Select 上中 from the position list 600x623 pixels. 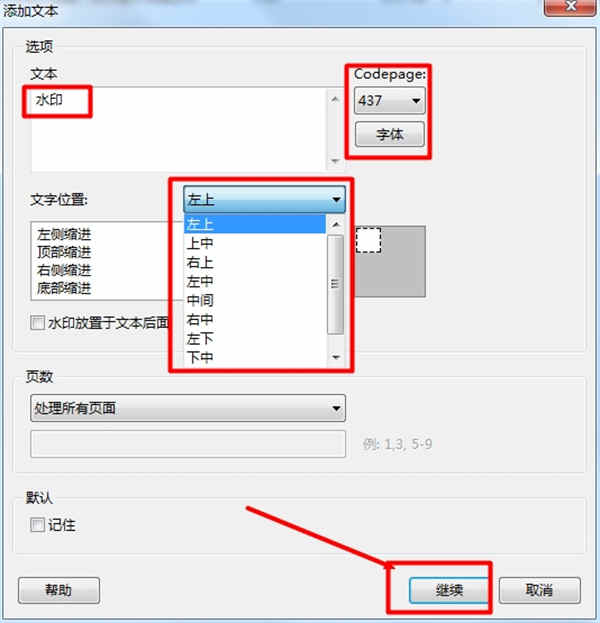point(255,243)
